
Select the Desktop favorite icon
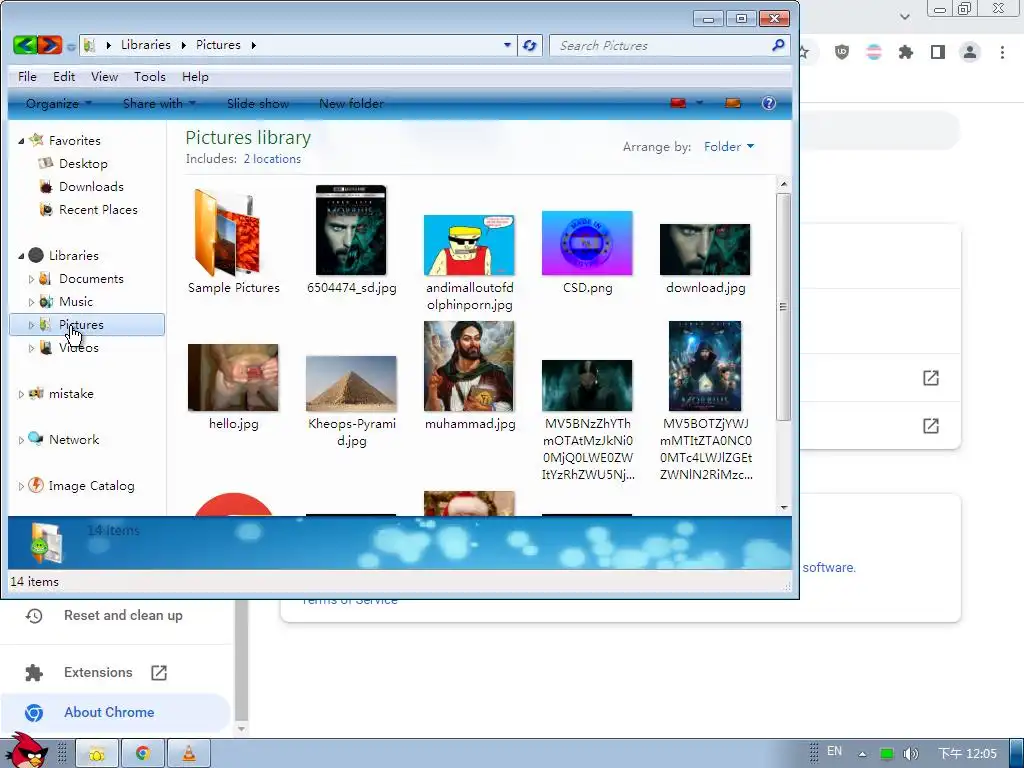tap(45, 163)
